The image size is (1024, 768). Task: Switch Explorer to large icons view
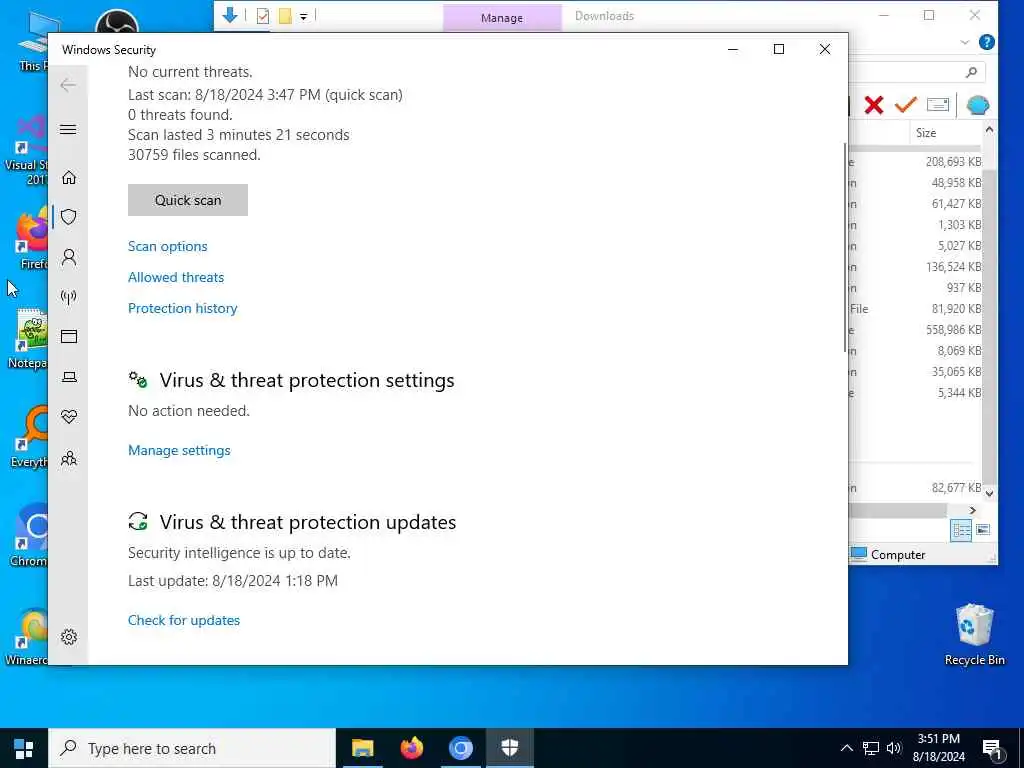[983, 530]
